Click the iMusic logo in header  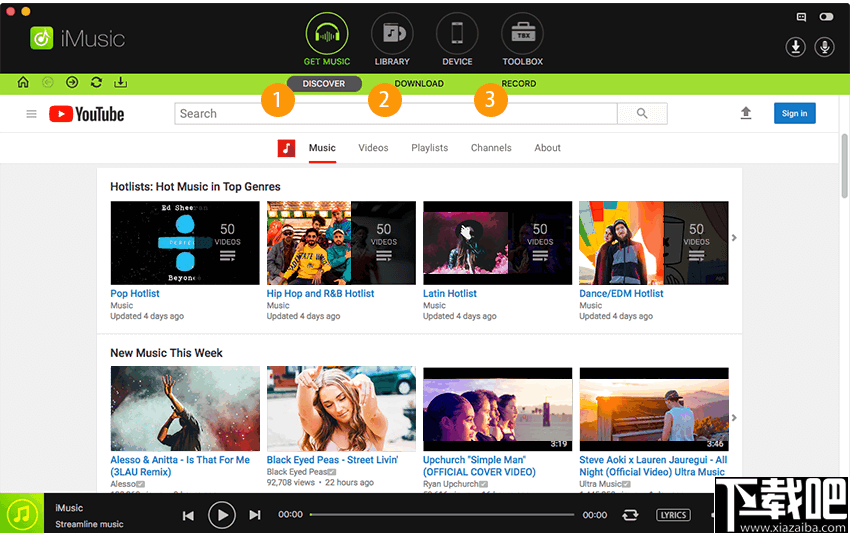78,38
